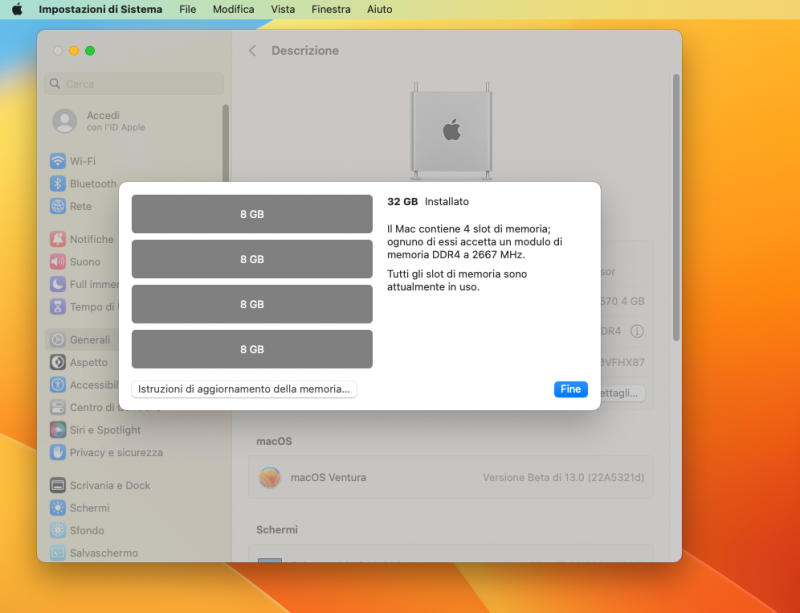Image resolution: width=800 pixels, height=613 pixels.
Task: Select the second 8 GB memory slot
Action: [x=252, y=259]
